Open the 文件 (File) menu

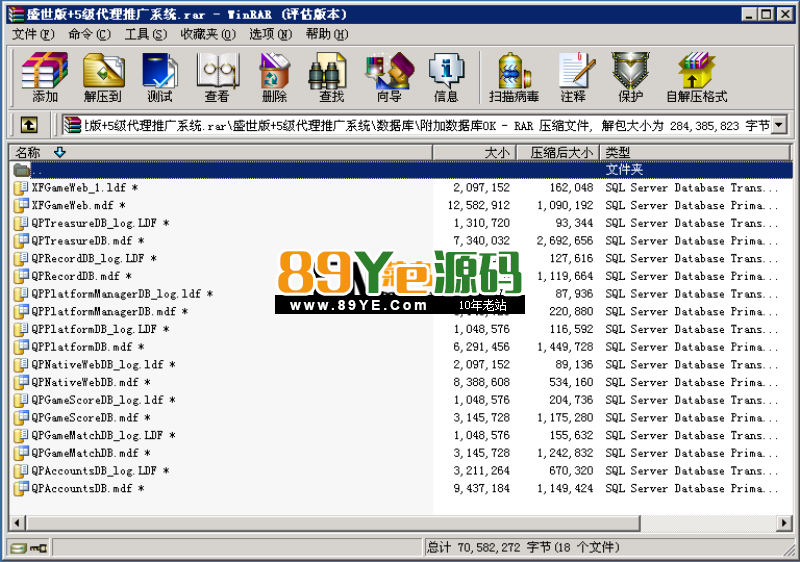(33, 34)
